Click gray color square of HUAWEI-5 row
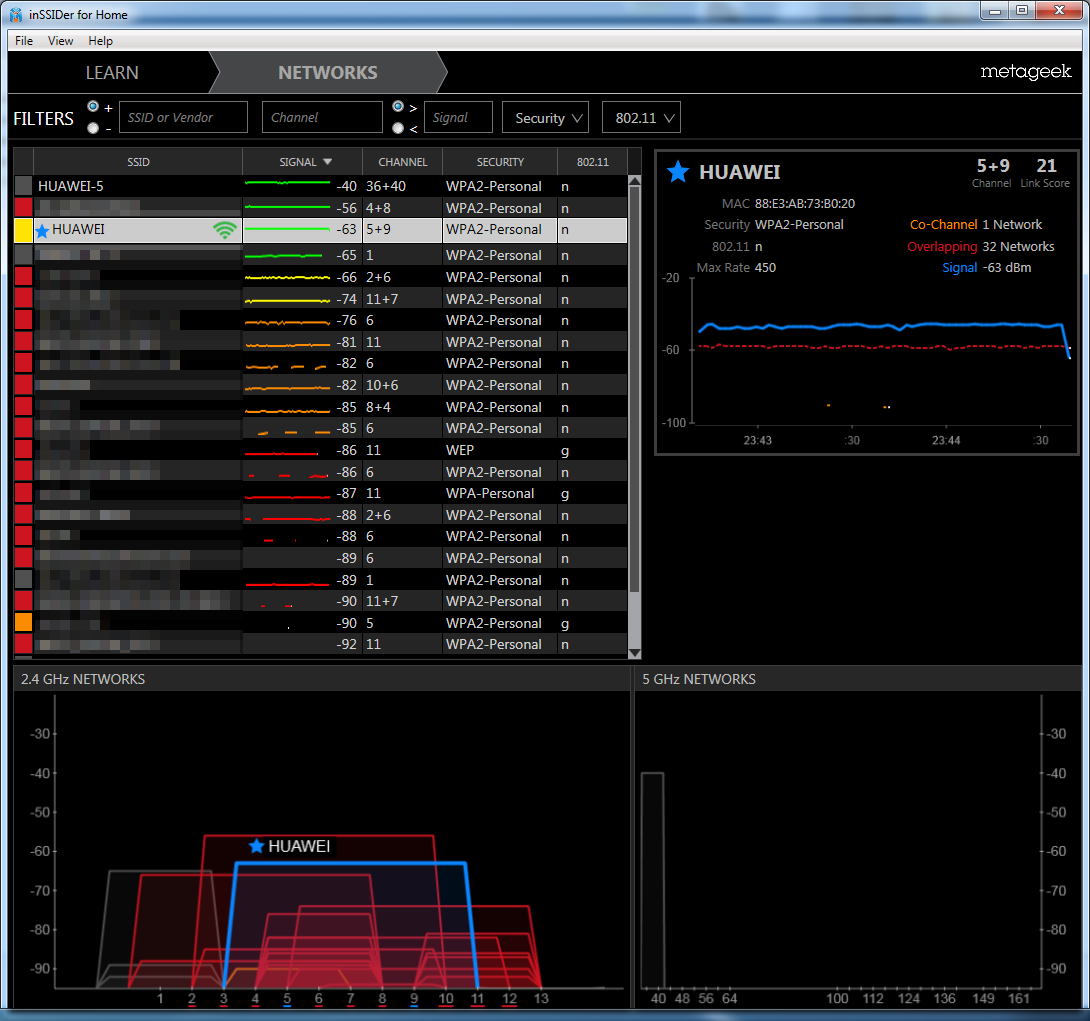The image size is (1090, 1021). coord(24,186)
